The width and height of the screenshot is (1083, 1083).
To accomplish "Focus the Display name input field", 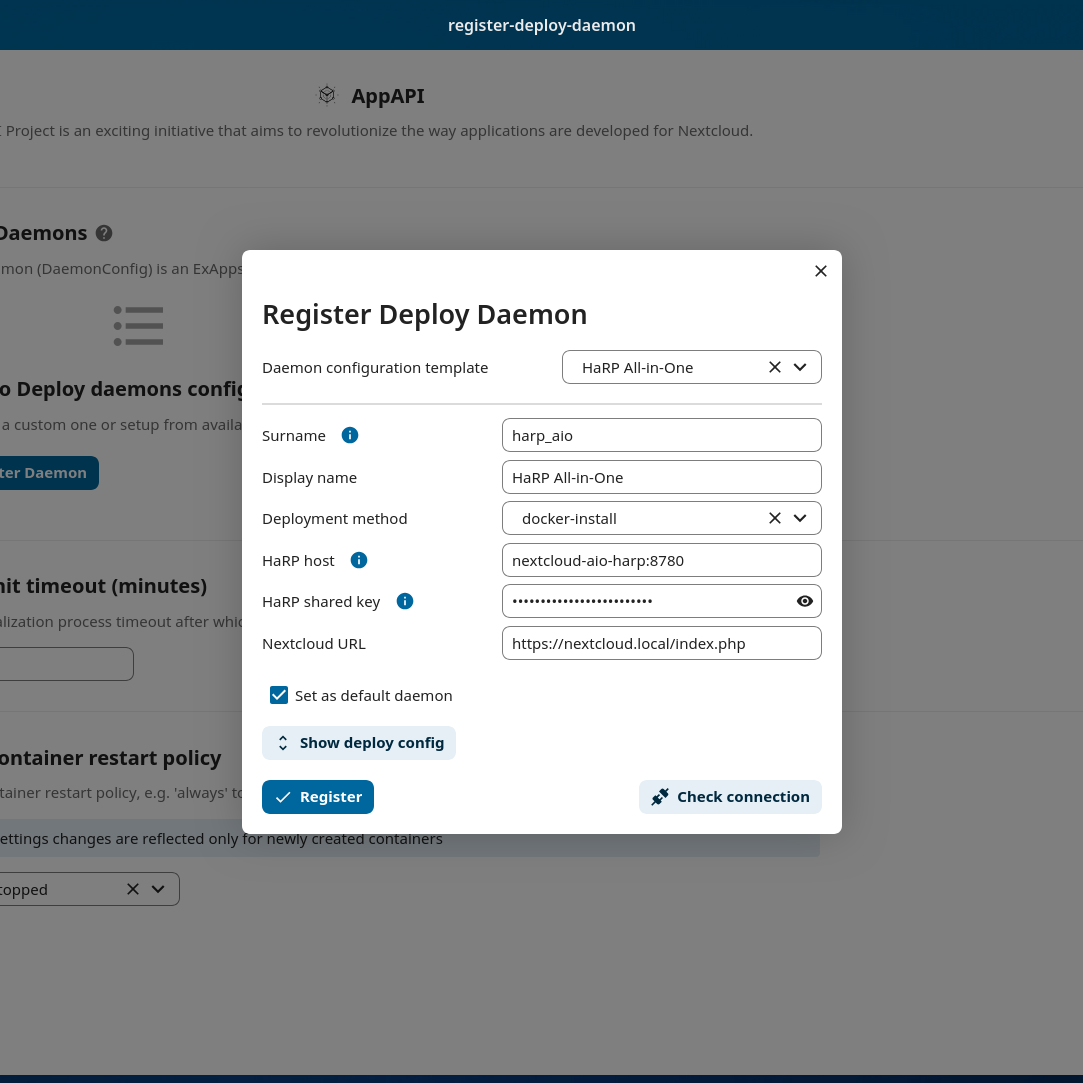I will click(661, 477).
